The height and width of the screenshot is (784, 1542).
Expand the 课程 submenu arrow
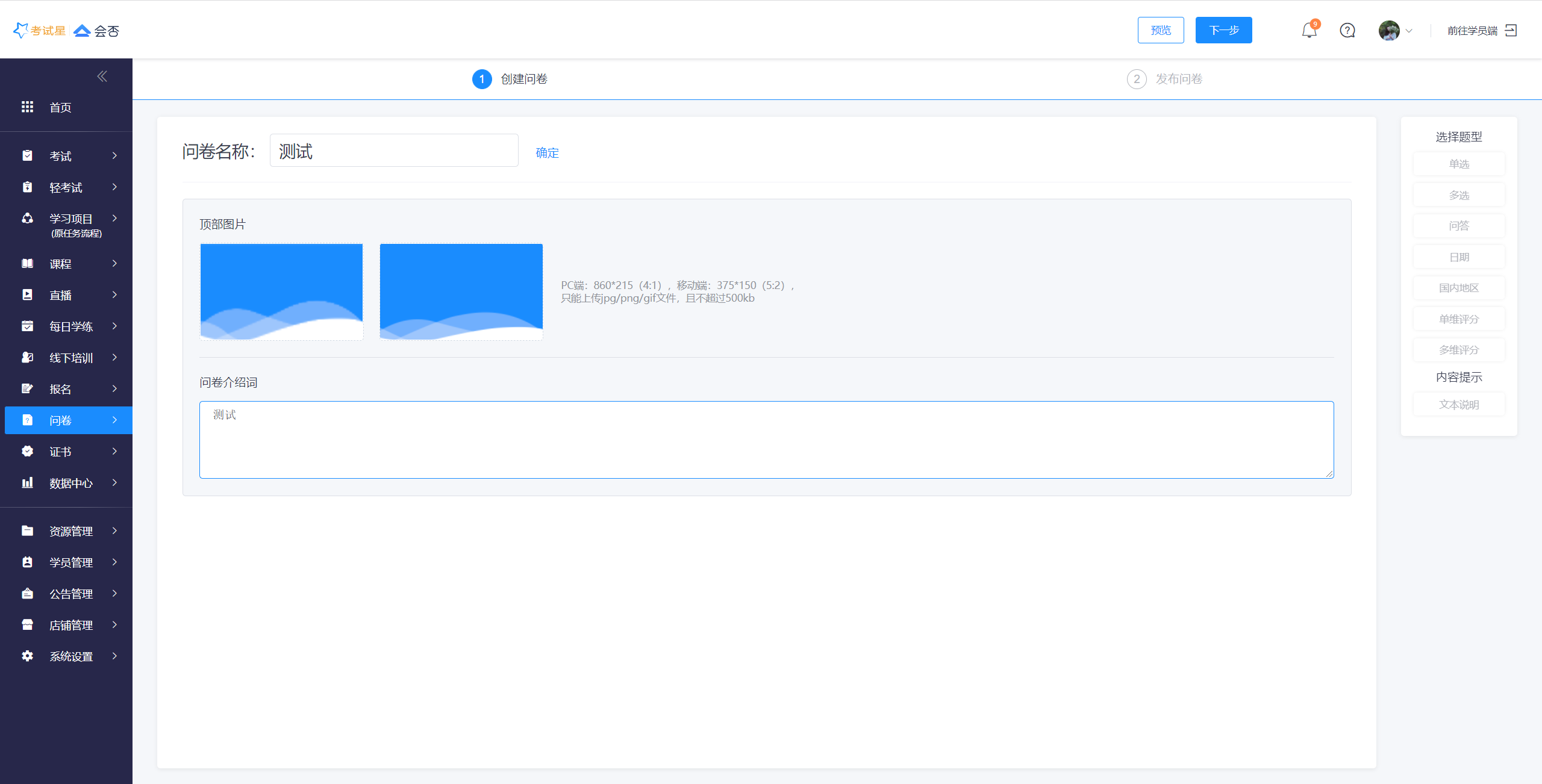[x=114, y=264]
